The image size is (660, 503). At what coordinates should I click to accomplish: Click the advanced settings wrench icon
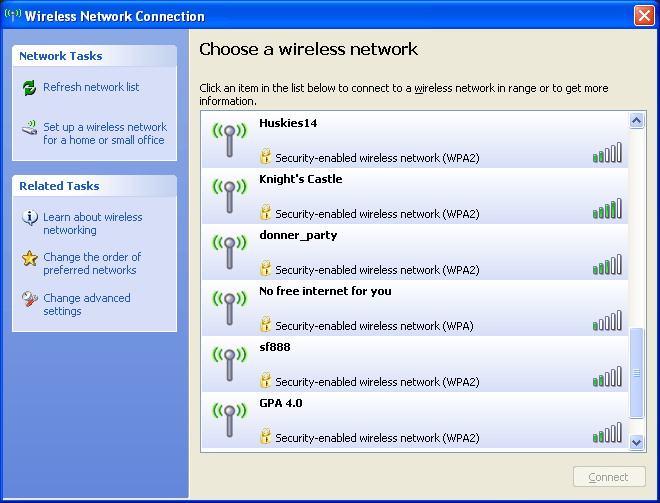(x=29, y=298)
